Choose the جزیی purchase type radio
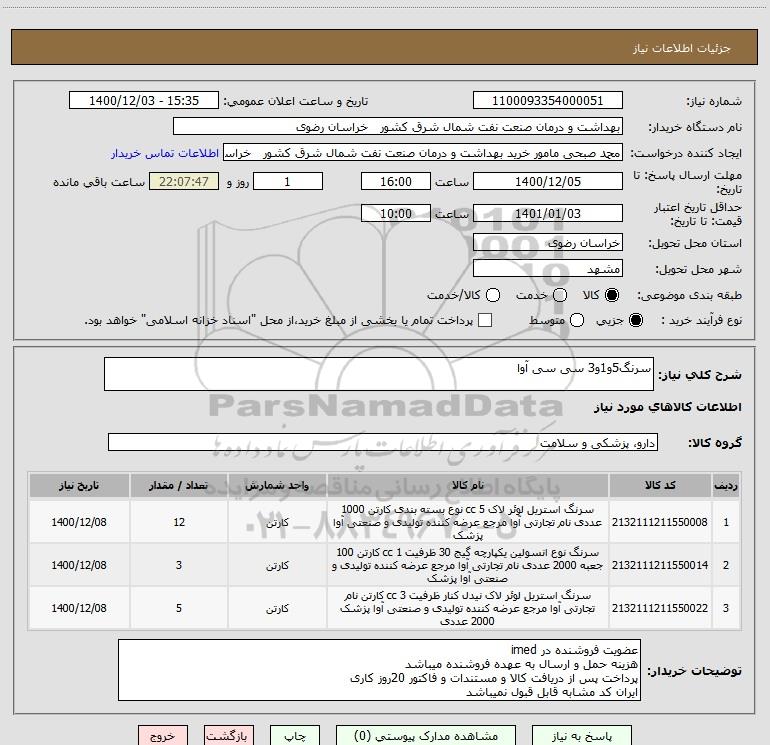This screenshot has height=745, width=770. click(635, 320)
